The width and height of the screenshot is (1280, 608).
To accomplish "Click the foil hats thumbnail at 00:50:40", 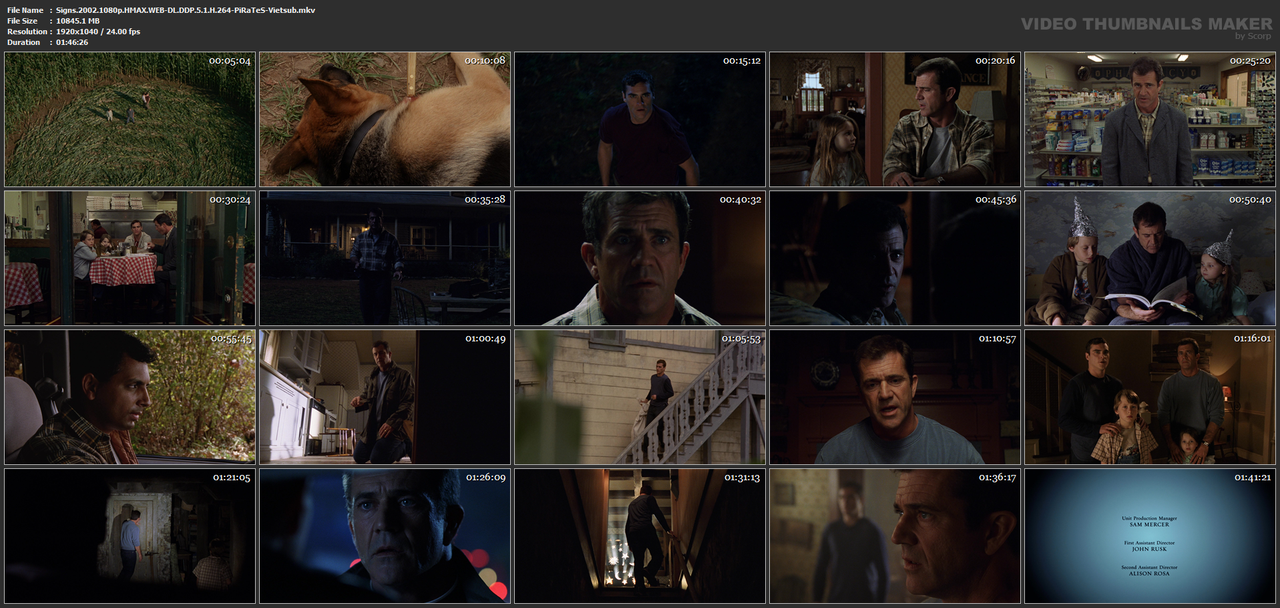I will (x=1150, y=258).
